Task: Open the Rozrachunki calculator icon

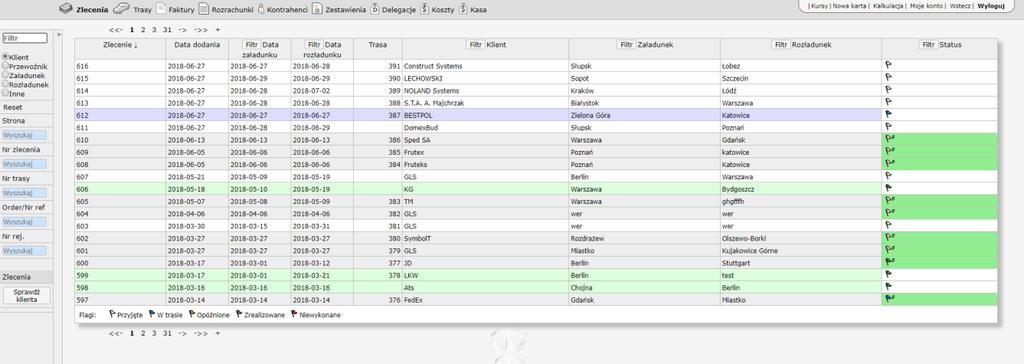Action: tap(204, 9)
